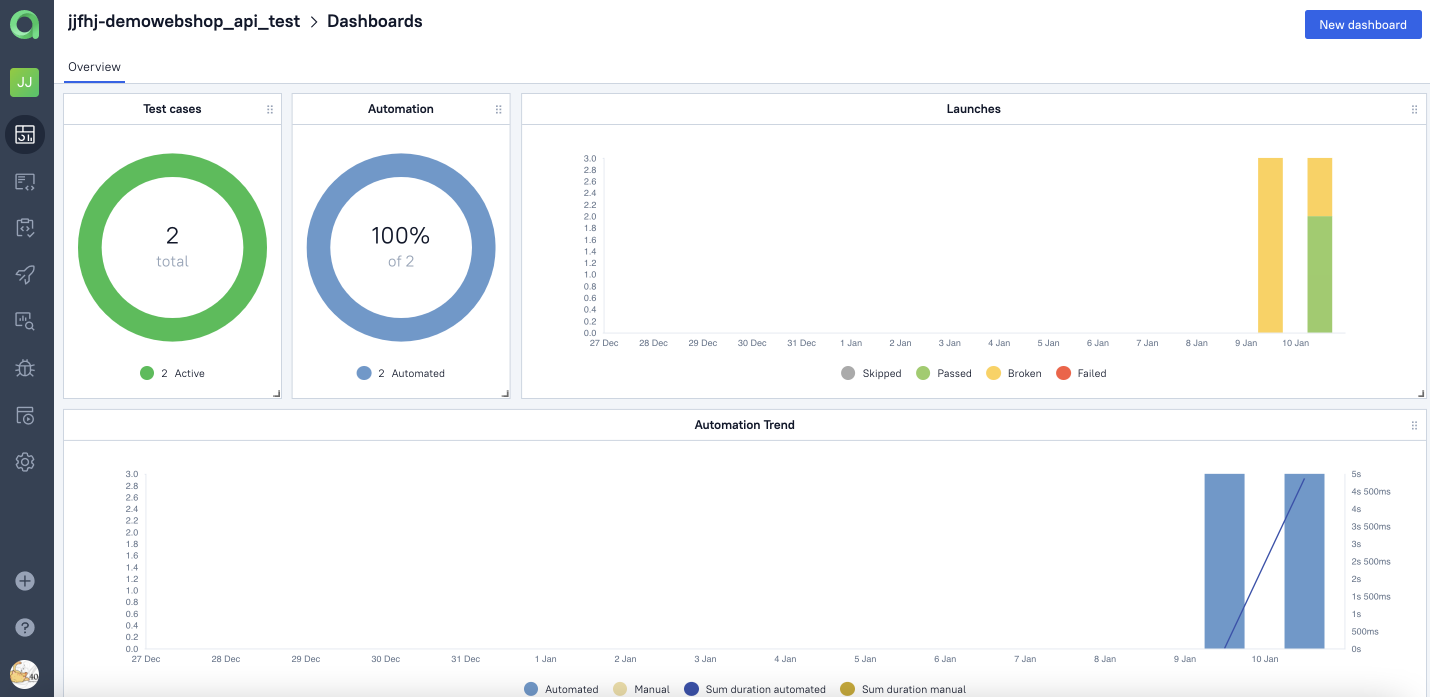Image resolution: width=1430 pixels, height=697 pixels.
Task: Toggle Sum duration automated legend item
Action: [755, 689]
